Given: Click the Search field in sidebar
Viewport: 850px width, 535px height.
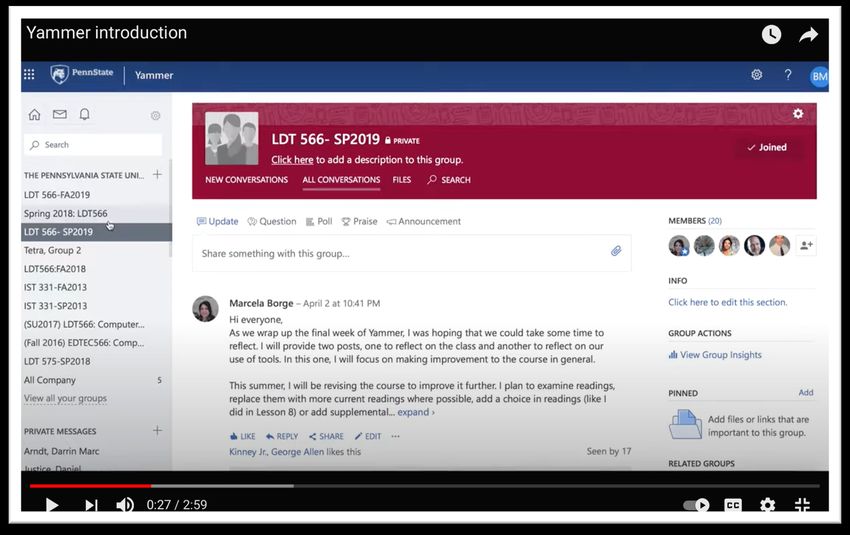Looking at the screenshot, I should (93, 145).
